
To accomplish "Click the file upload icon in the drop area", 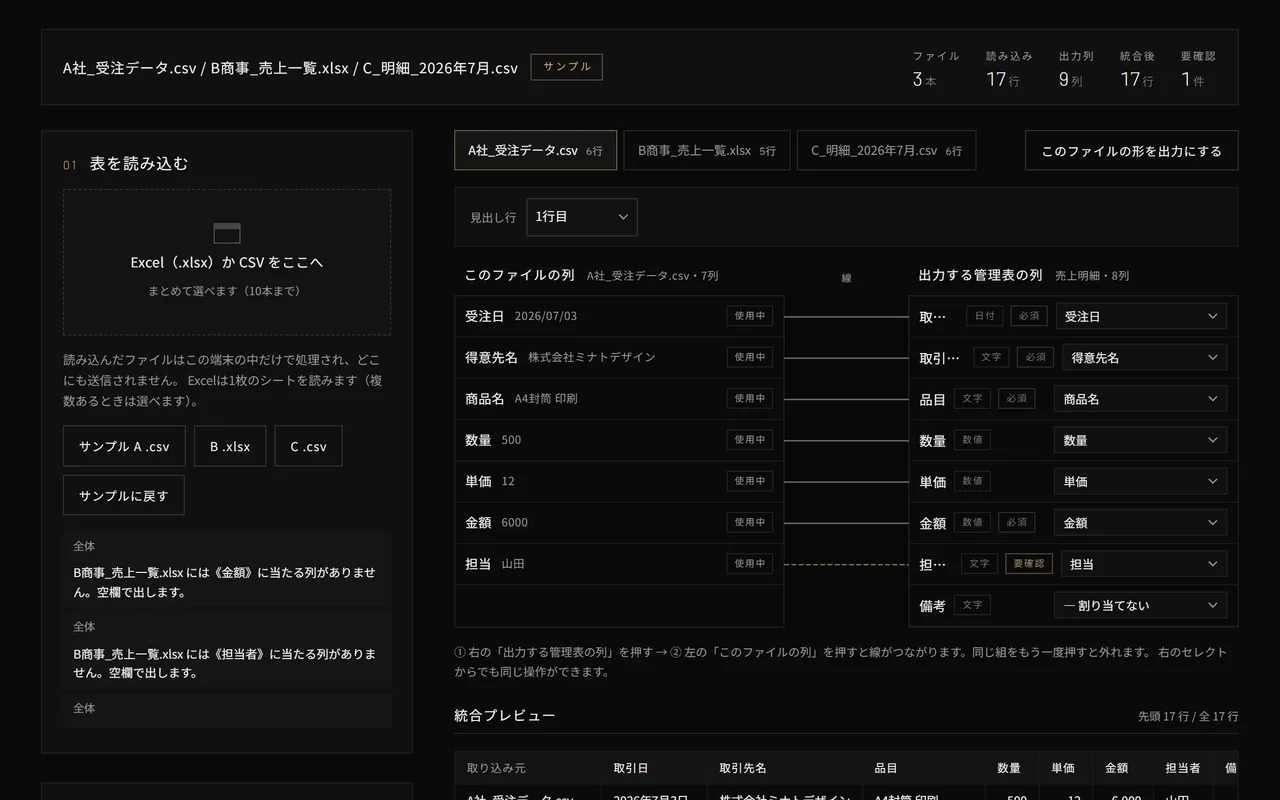I will [x=227, y=233].
